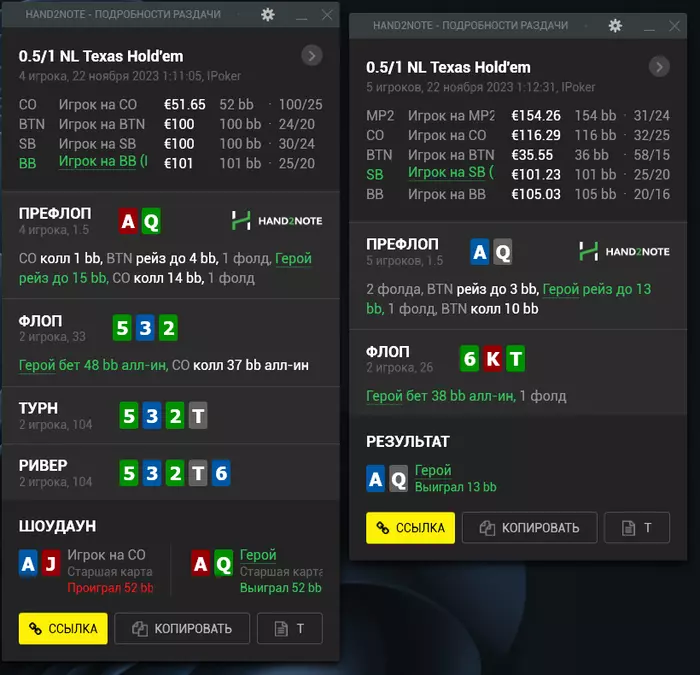700x675 pixels.
Task: Click blue Ace card in right result section
Action: 375,479
